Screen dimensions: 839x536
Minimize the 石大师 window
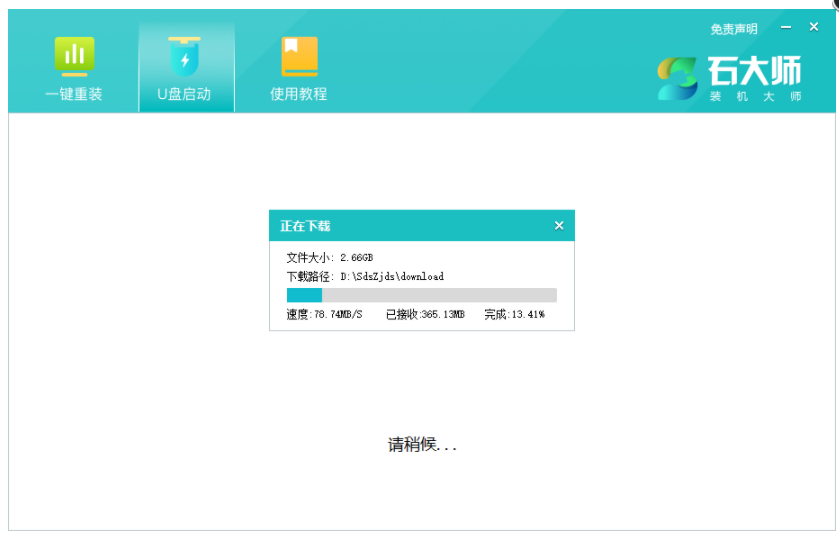click(785, 27)
